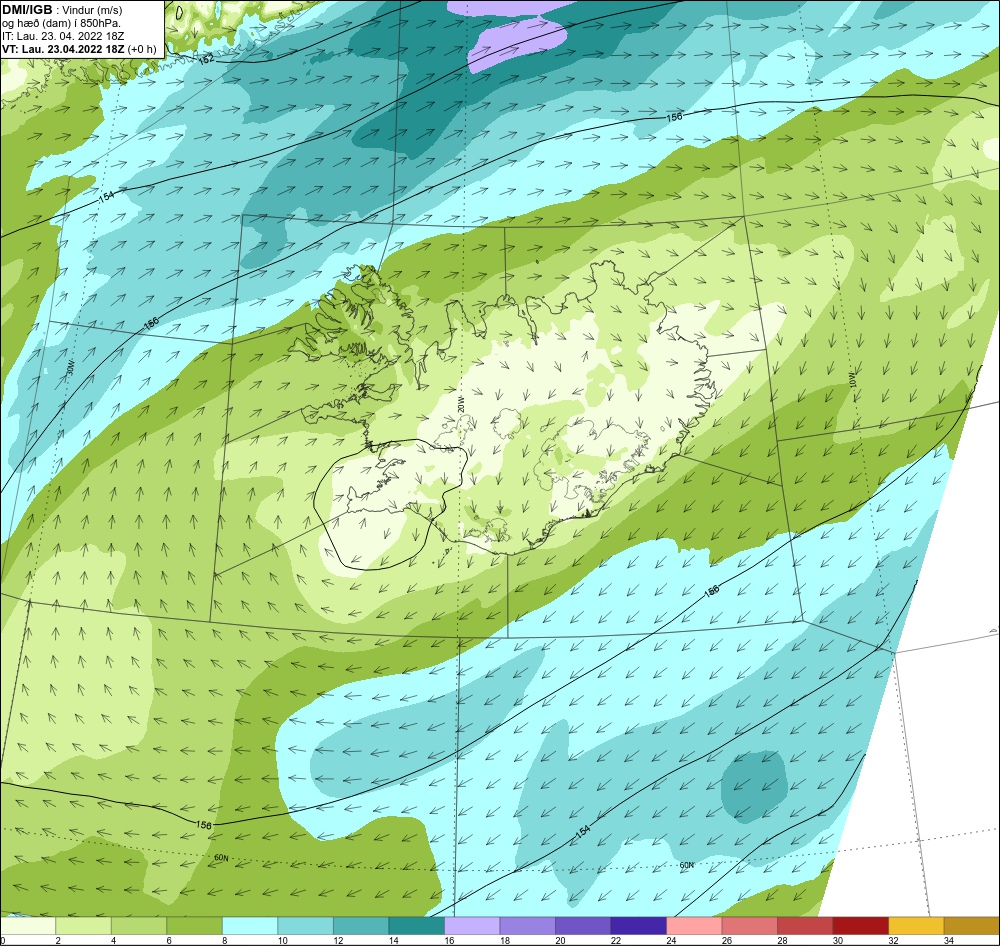Choose the 12–14 m/s teal legend swatch

coord(361,926)
